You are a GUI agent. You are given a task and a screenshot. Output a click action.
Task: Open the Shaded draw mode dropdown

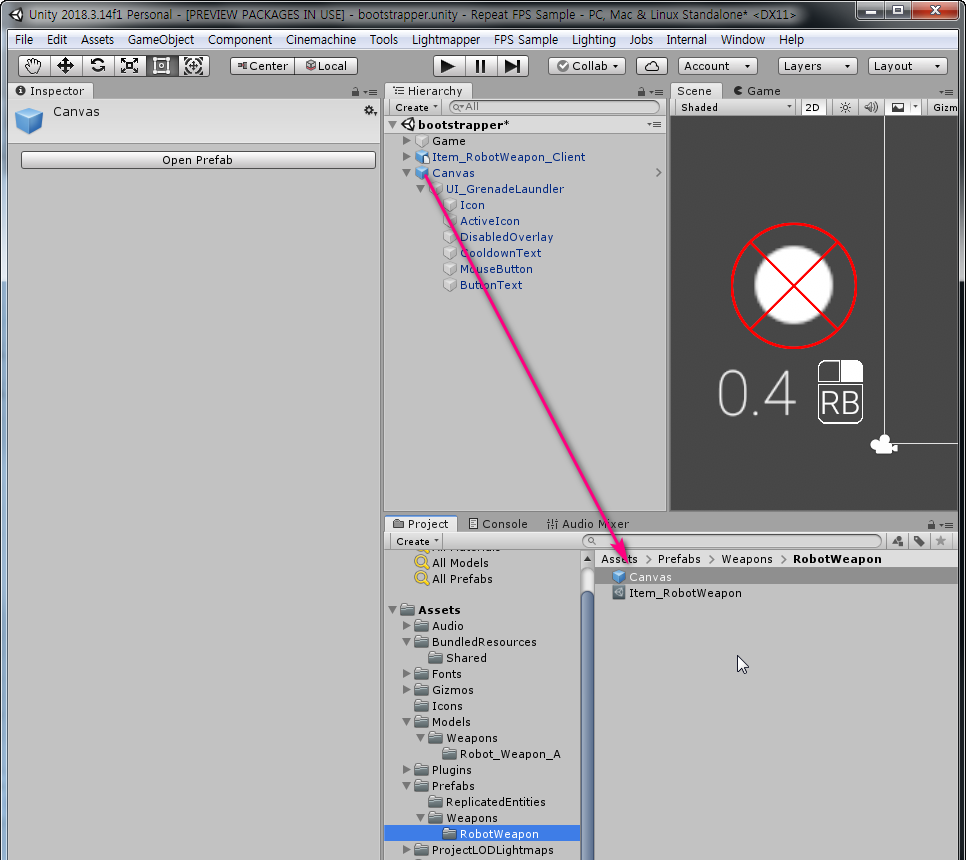pyautogui.click(x=736, y=107)
